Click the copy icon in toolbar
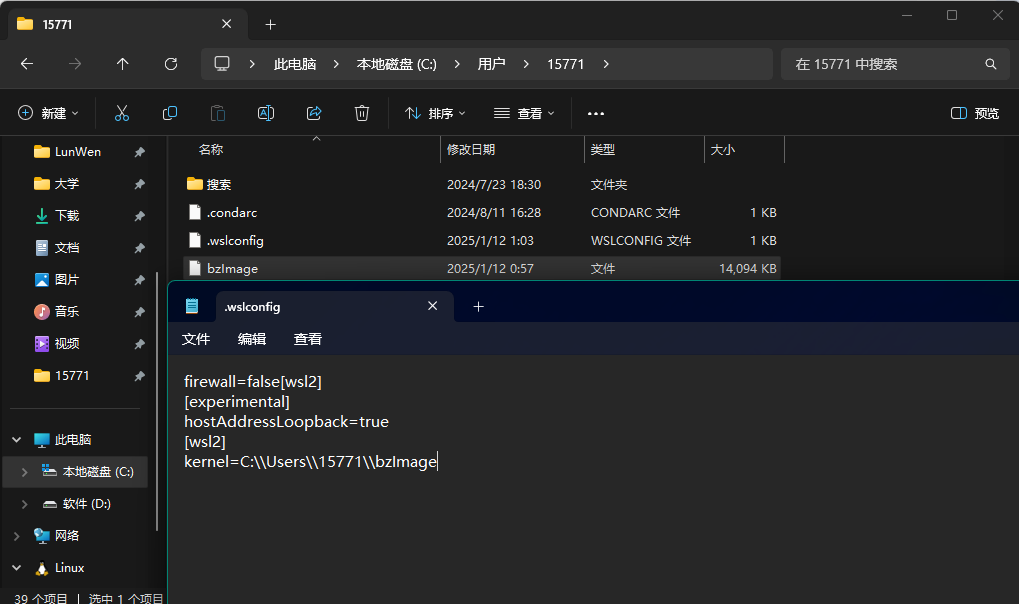The height and width of the screenshot is (604, 1019). coord(170,113)
